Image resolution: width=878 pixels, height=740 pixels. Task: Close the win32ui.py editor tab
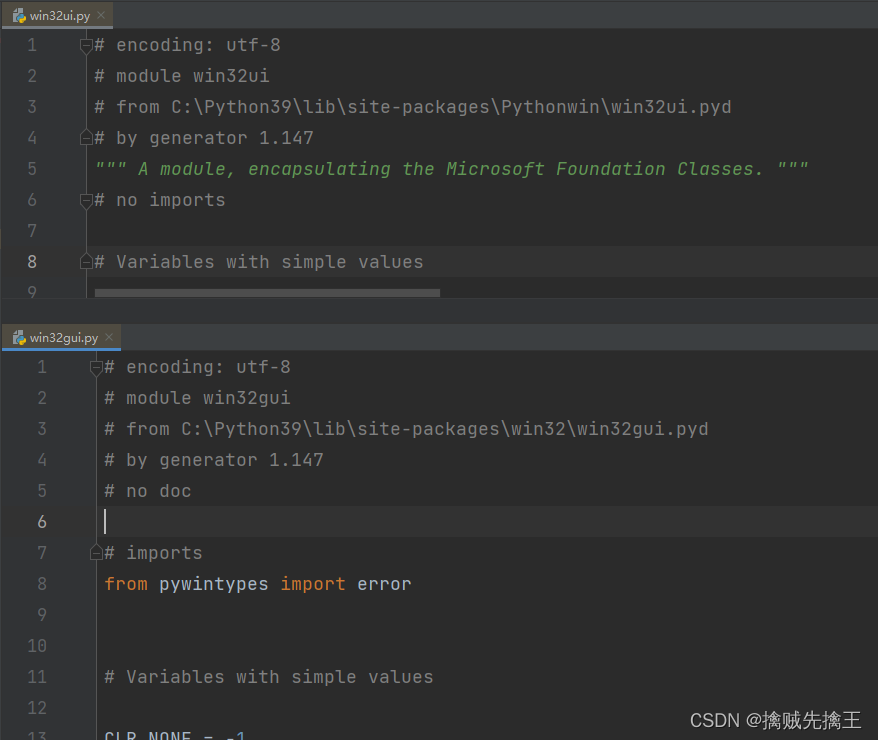point(101,15)
